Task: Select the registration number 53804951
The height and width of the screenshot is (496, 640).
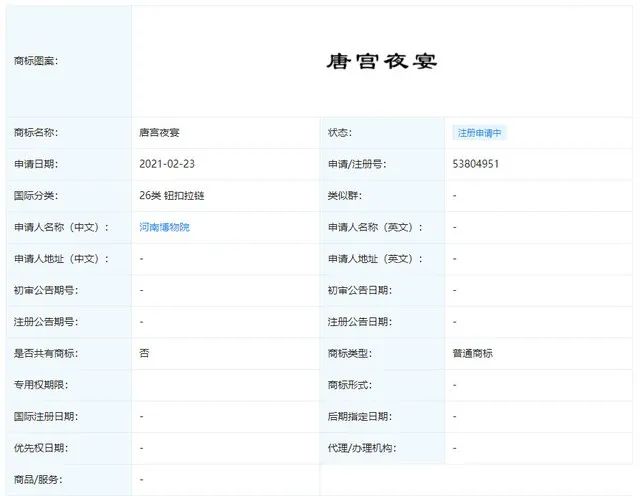Action: [x=476, y=164]
